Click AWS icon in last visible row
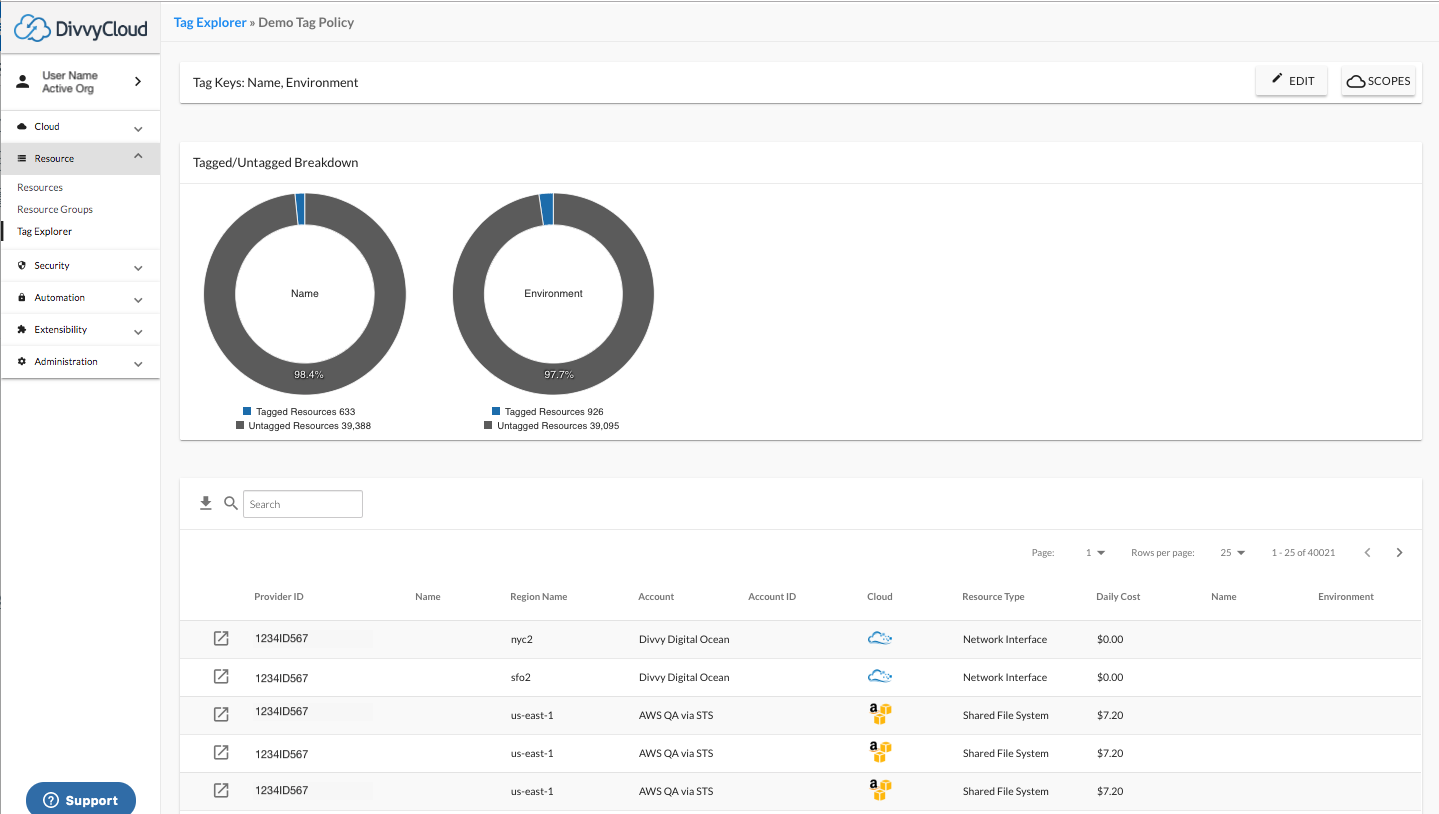 coord(880,790)
